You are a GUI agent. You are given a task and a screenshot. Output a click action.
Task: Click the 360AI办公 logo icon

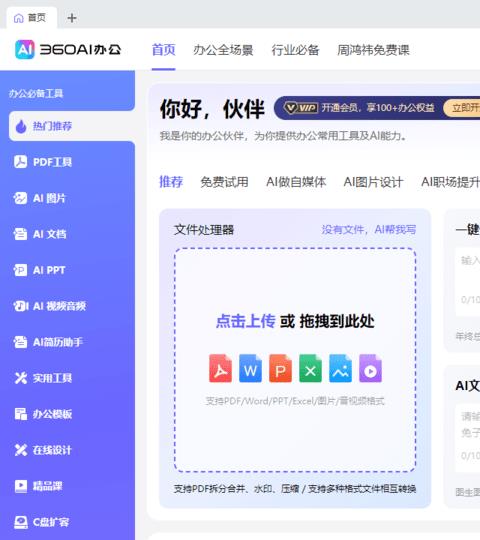25,50
